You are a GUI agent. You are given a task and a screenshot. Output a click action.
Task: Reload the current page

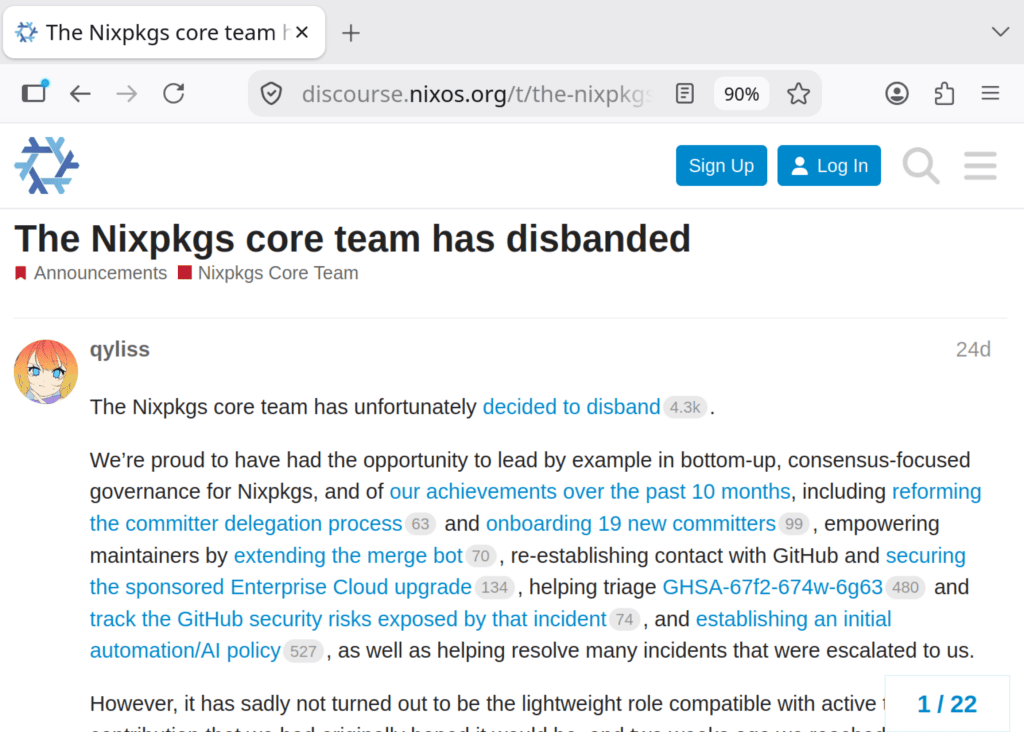(174, 94)
